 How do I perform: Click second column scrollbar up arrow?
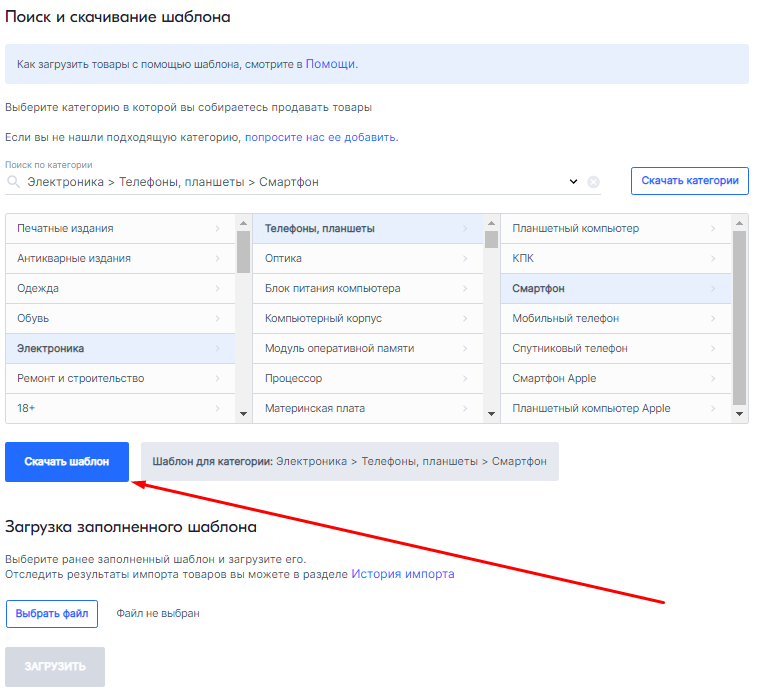coord(491,223)
